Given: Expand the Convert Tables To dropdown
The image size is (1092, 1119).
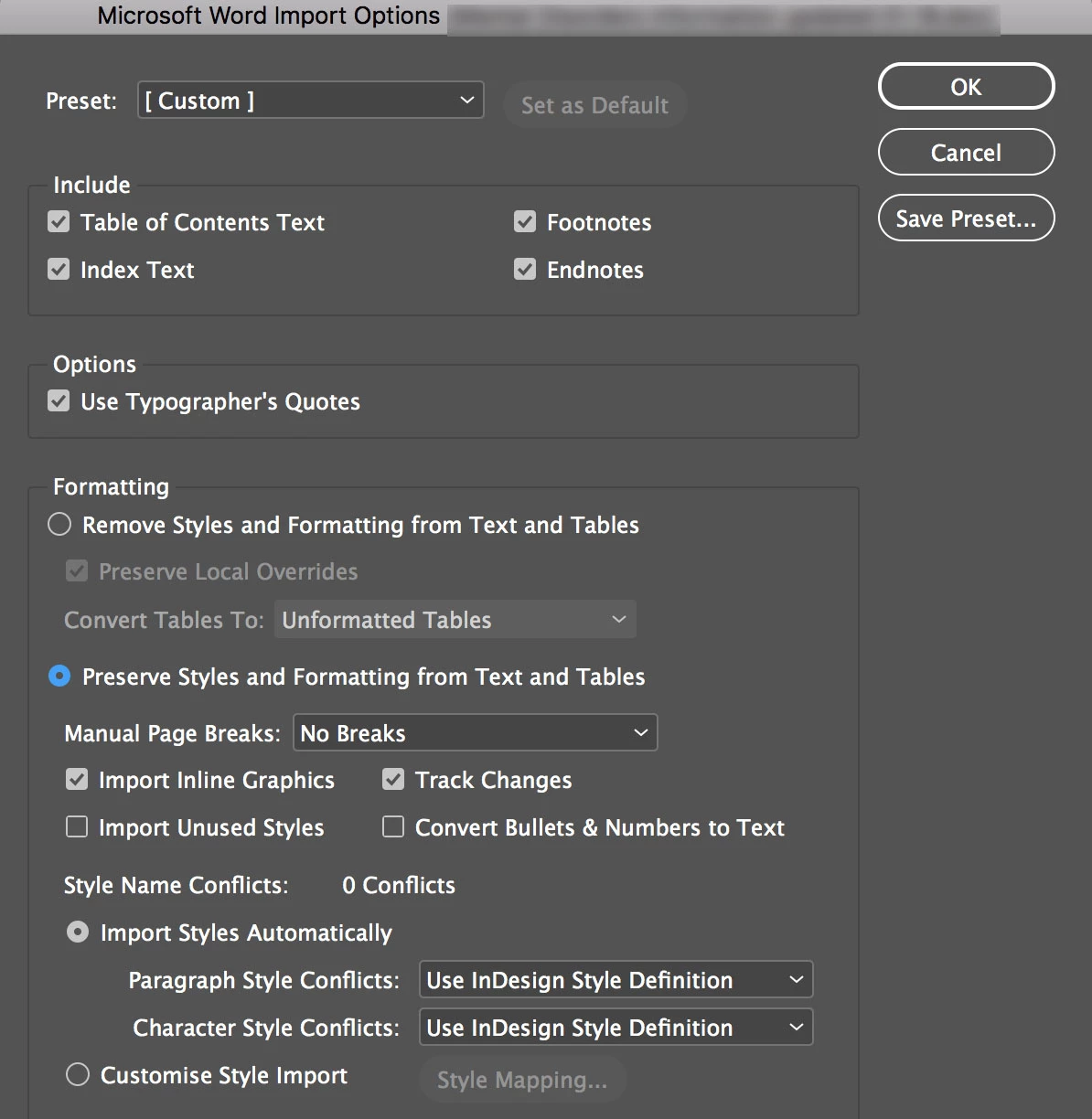Looking at the screenshot, I should 455,620.
